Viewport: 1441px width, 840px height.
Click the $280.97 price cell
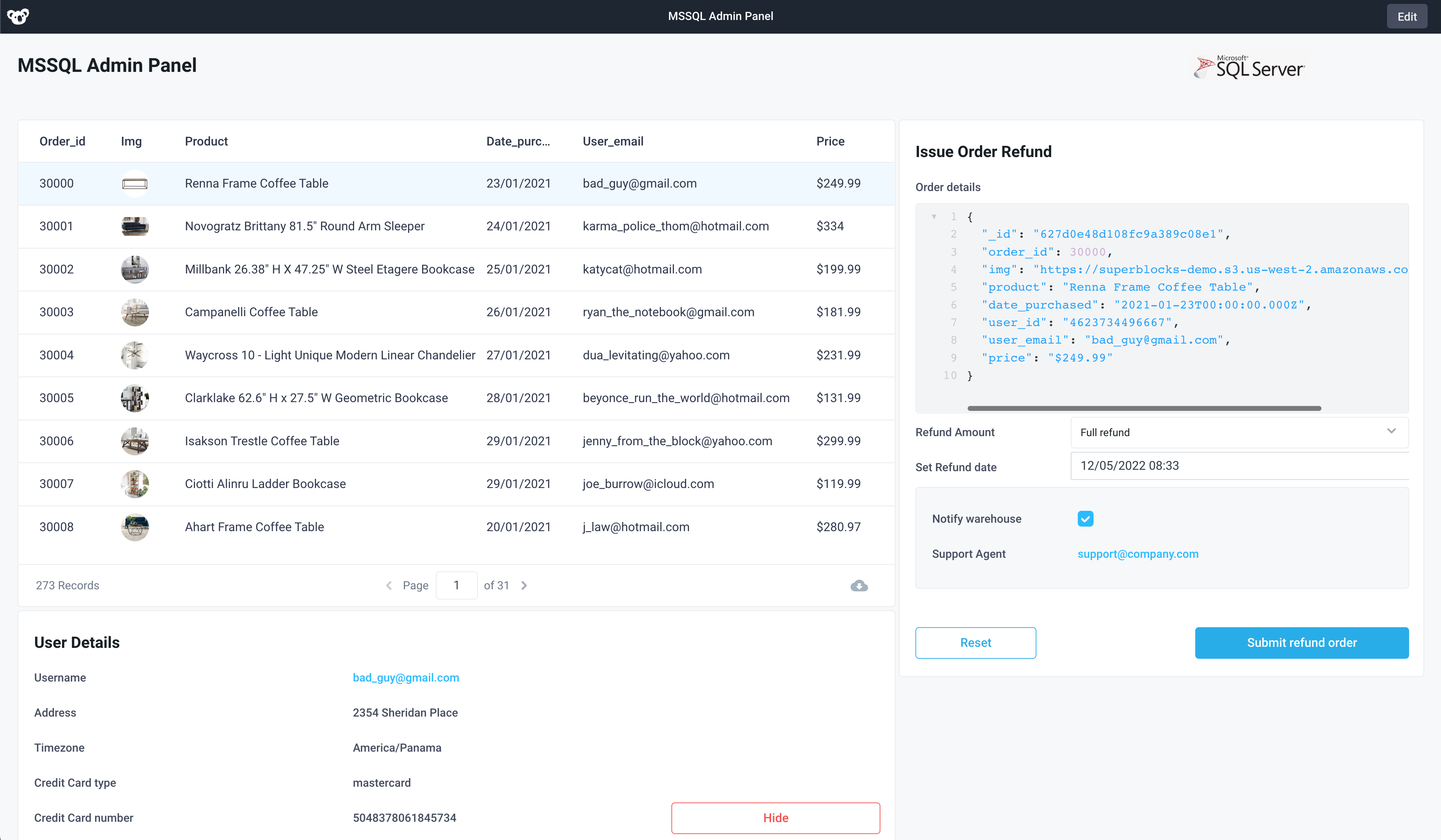pyautogui.click(x=838, y=527)
